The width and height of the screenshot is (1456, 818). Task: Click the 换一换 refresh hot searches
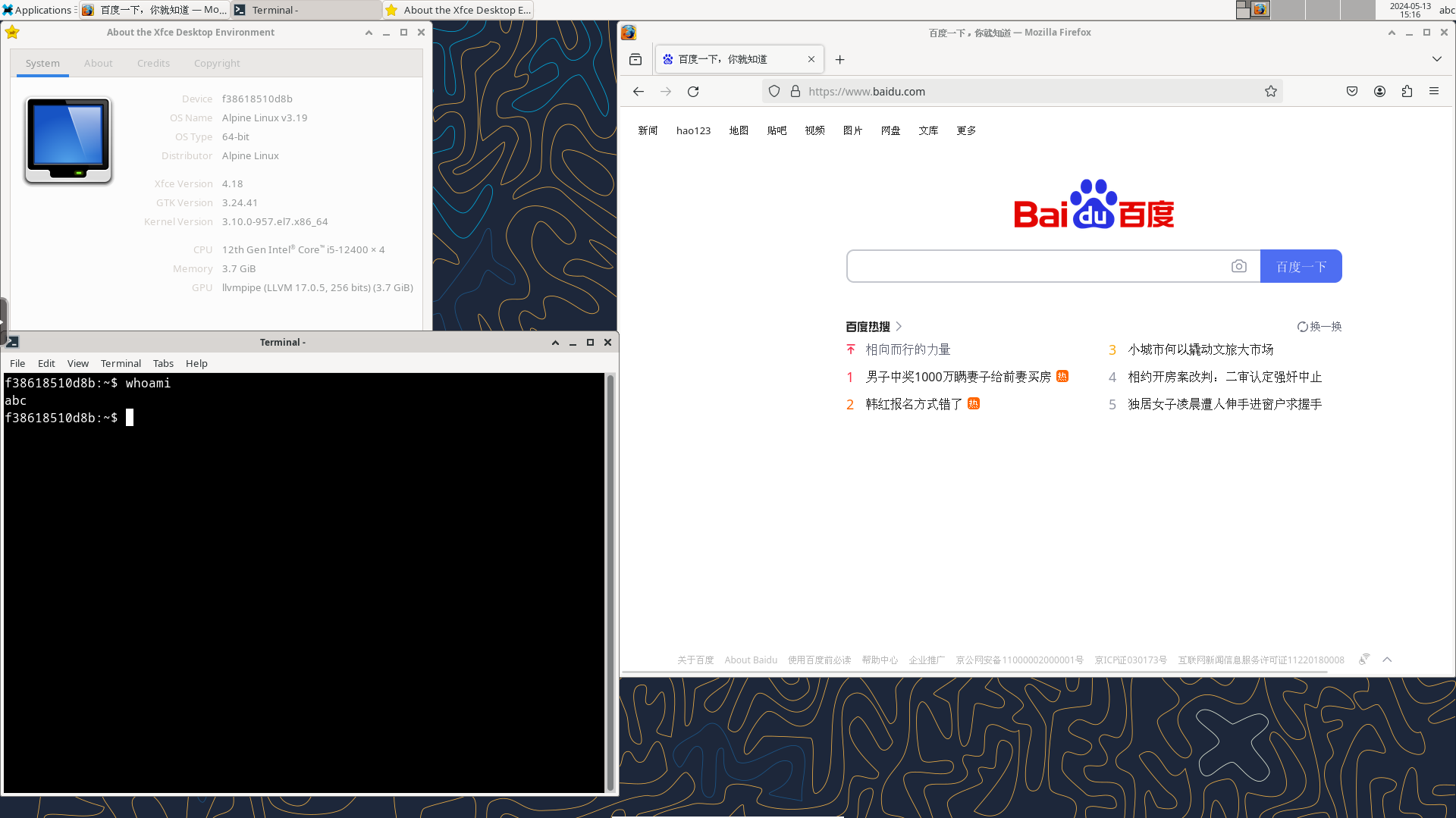pyautogui.click(x=1319, y=327)
